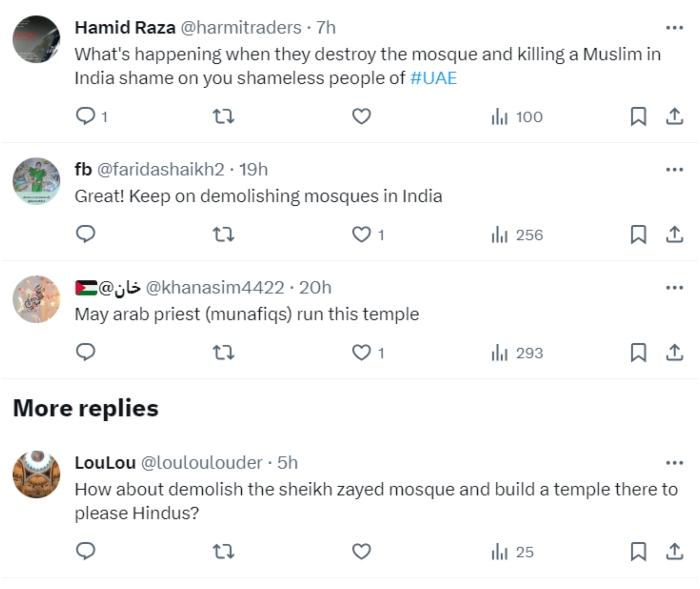
Task: Retweet Hamid Raza's post
Action: coord(223,117)
